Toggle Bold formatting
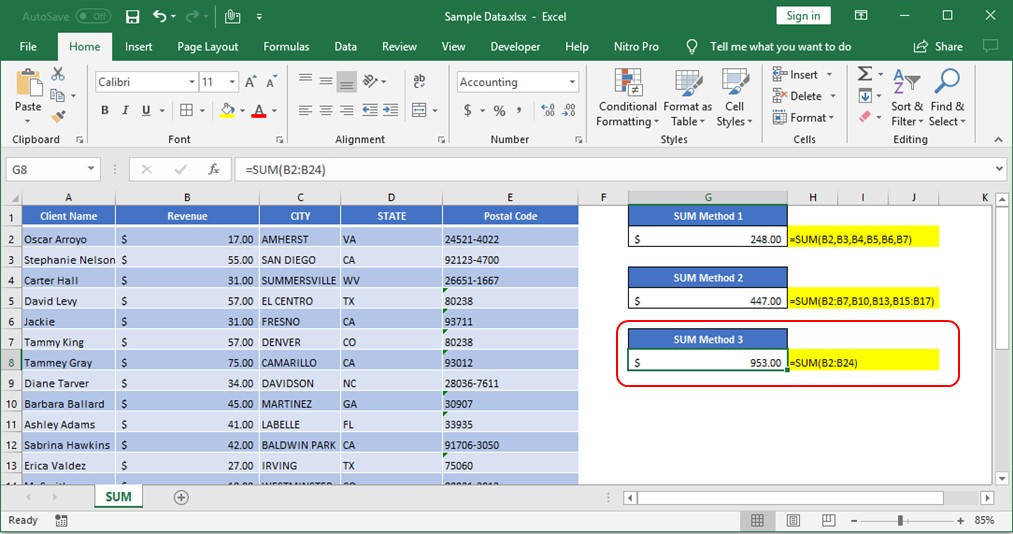Image resolution: width=1013 pixels, height=534 pixels. 105,110
